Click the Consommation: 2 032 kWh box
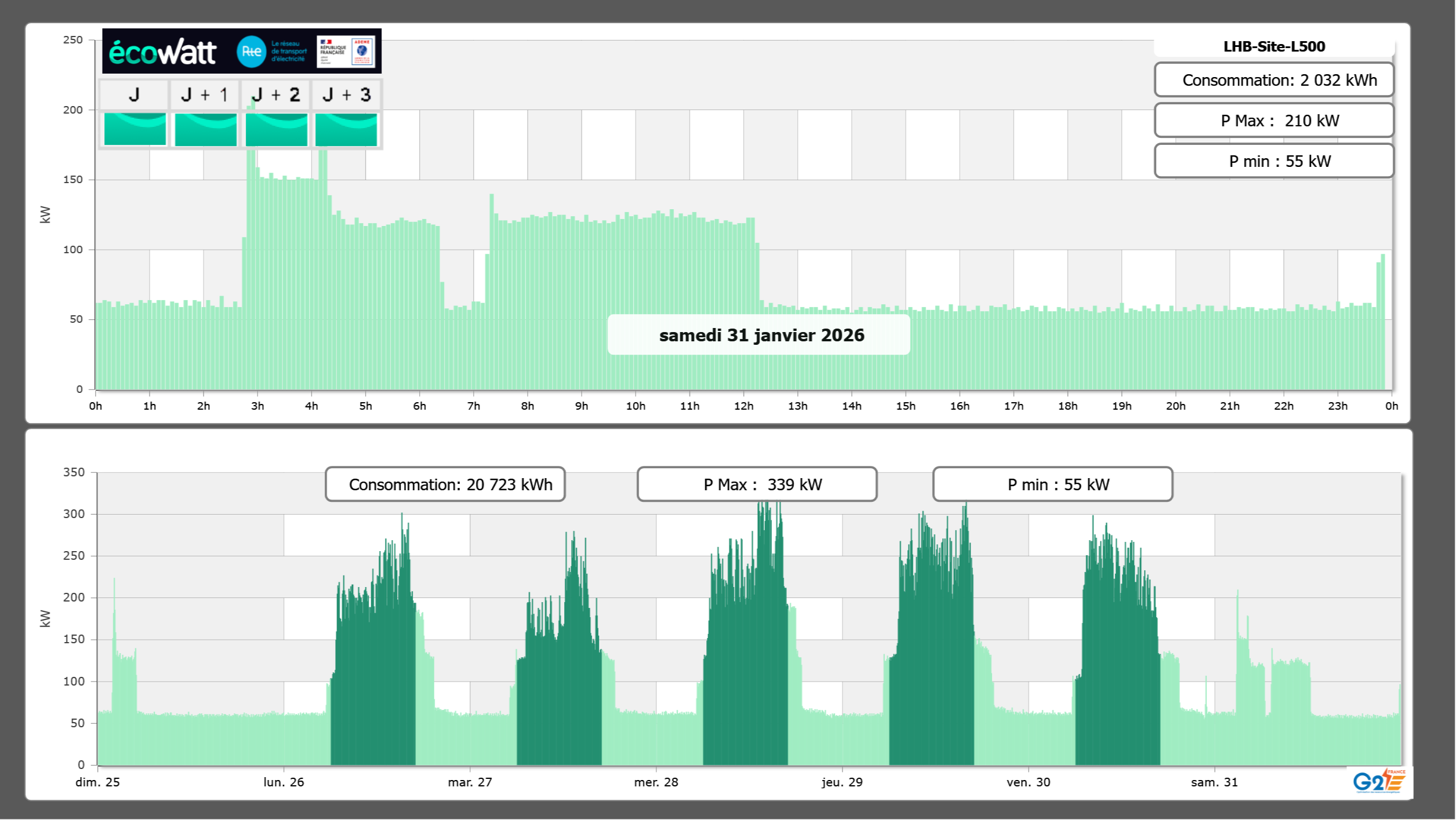 point(1274,80)
